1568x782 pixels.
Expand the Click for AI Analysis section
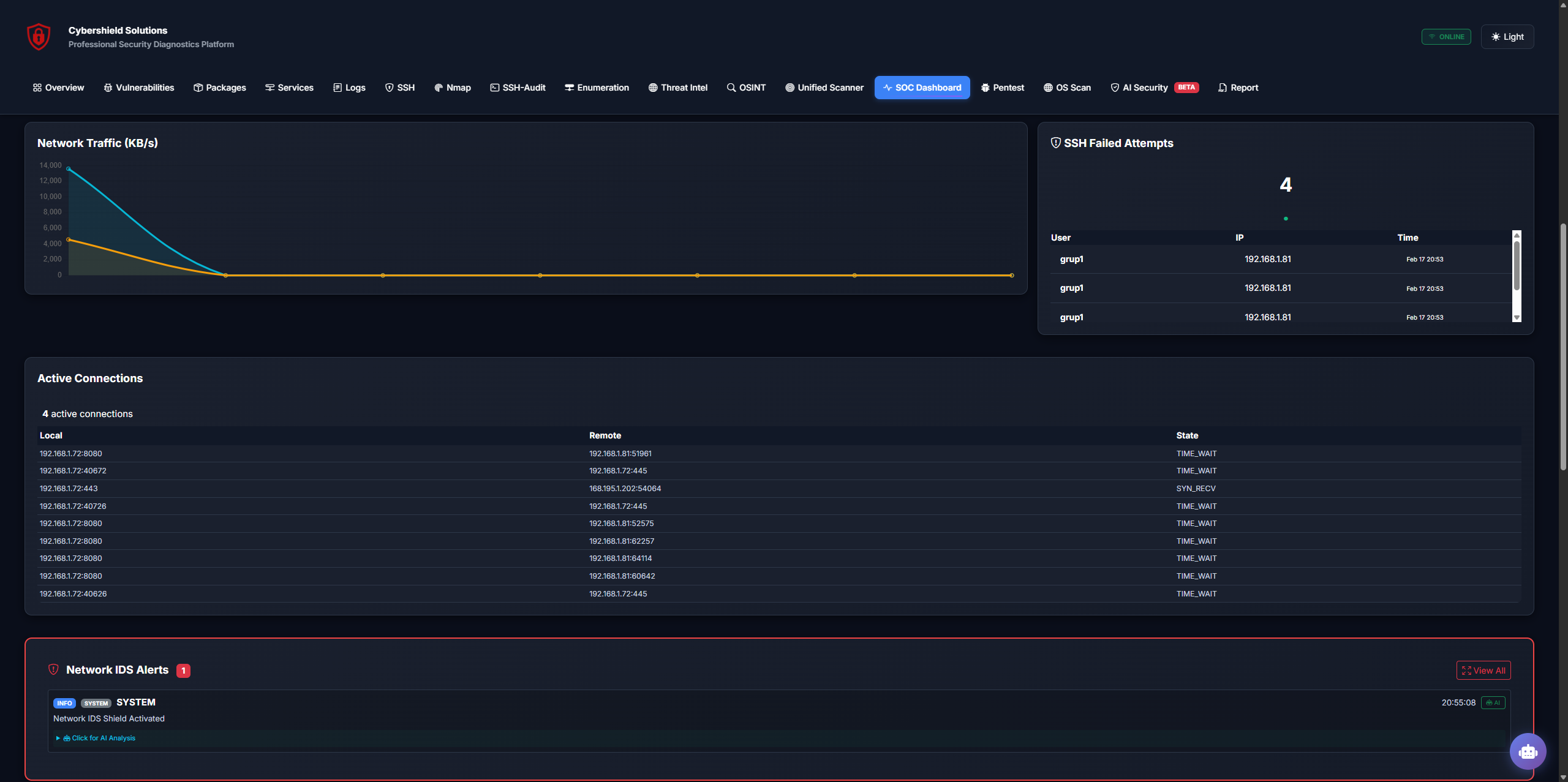(96, 738)
